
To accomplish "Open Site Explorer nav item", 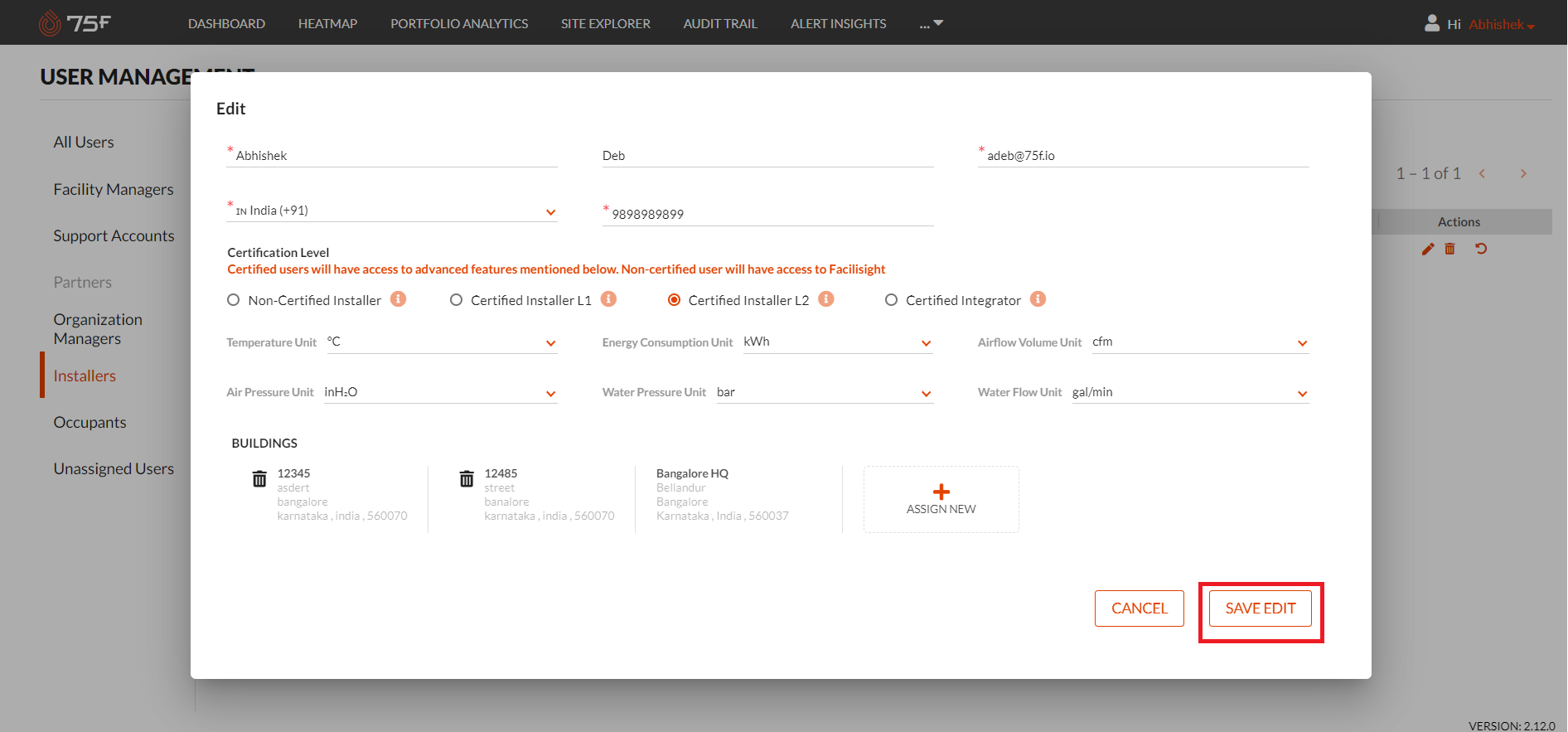I will (x=605, y=23).
